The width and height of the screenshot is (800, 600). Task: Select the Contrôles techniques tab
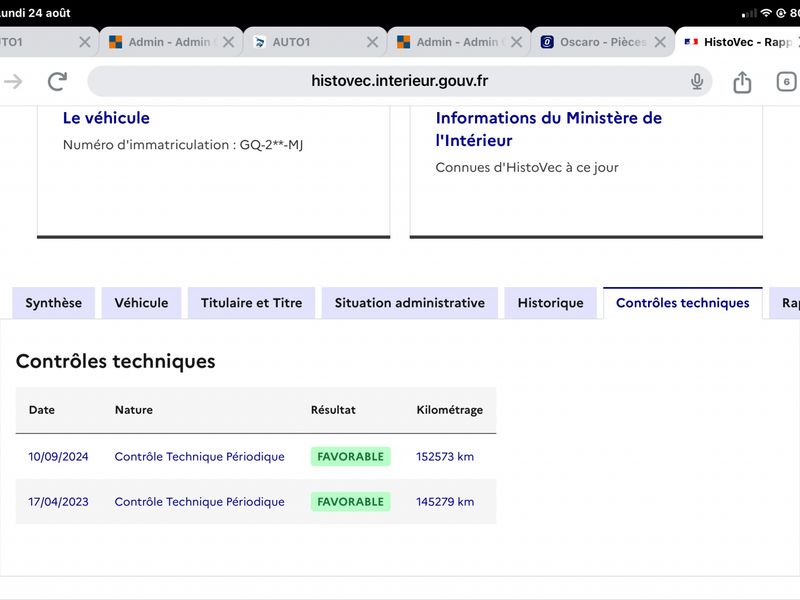click(683, 303)
